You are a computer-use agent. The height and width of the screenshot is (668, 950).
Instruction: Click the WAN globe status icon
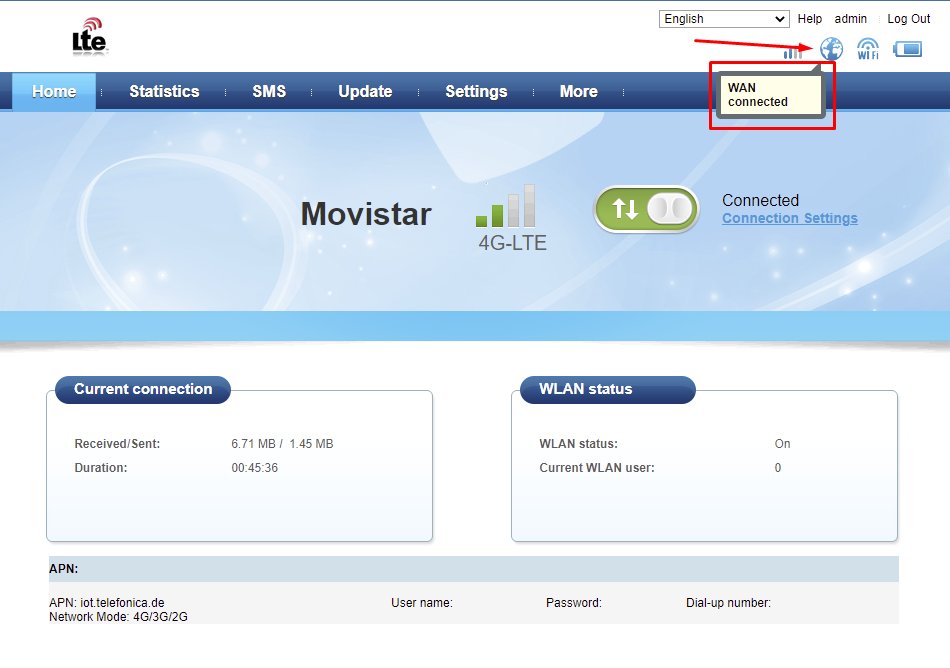(831, 48)
